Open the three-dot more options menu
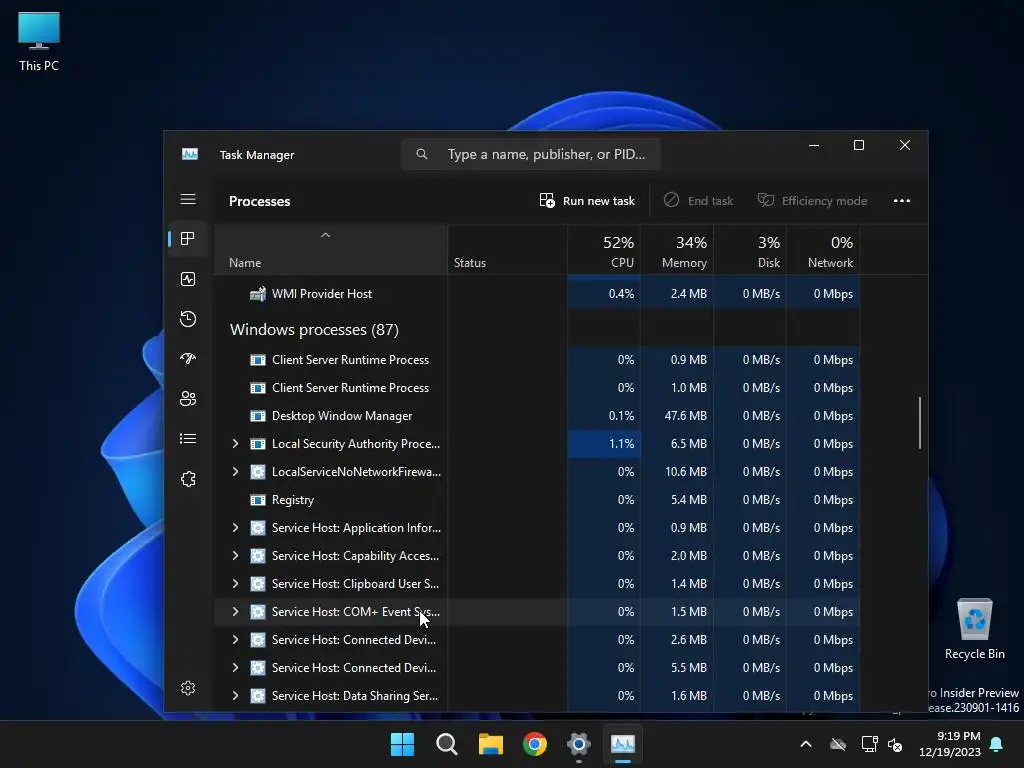This screenshot has width=1024, height=768. (x=902, y=200)
